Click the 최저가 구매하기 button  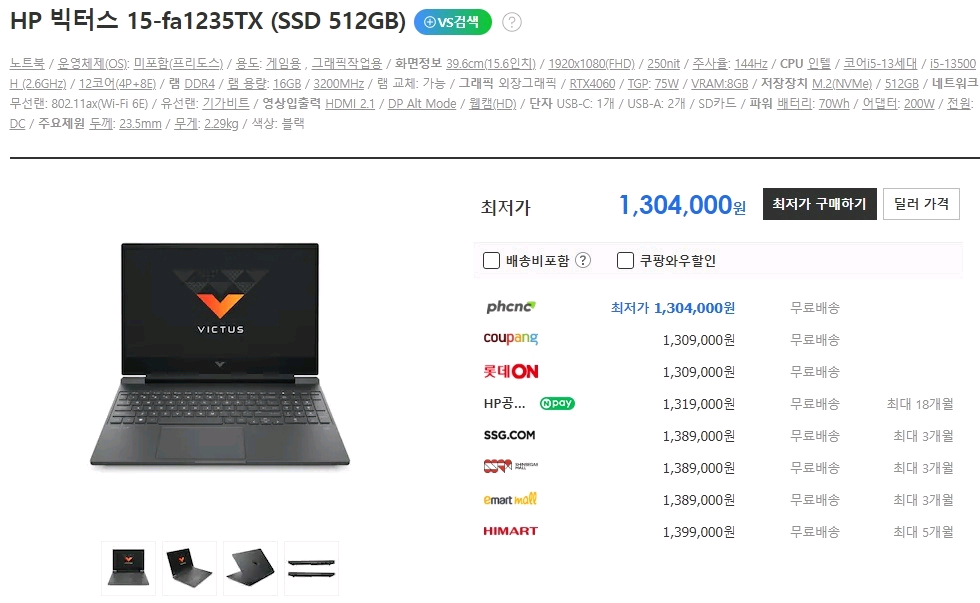pos(819,204)
